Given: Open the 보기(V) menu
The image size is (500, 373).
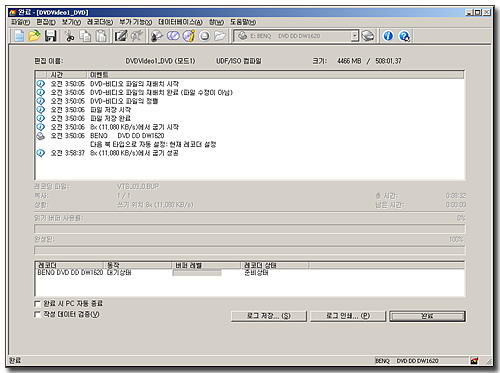Looking at the screenshot, I should pos(71,22).
